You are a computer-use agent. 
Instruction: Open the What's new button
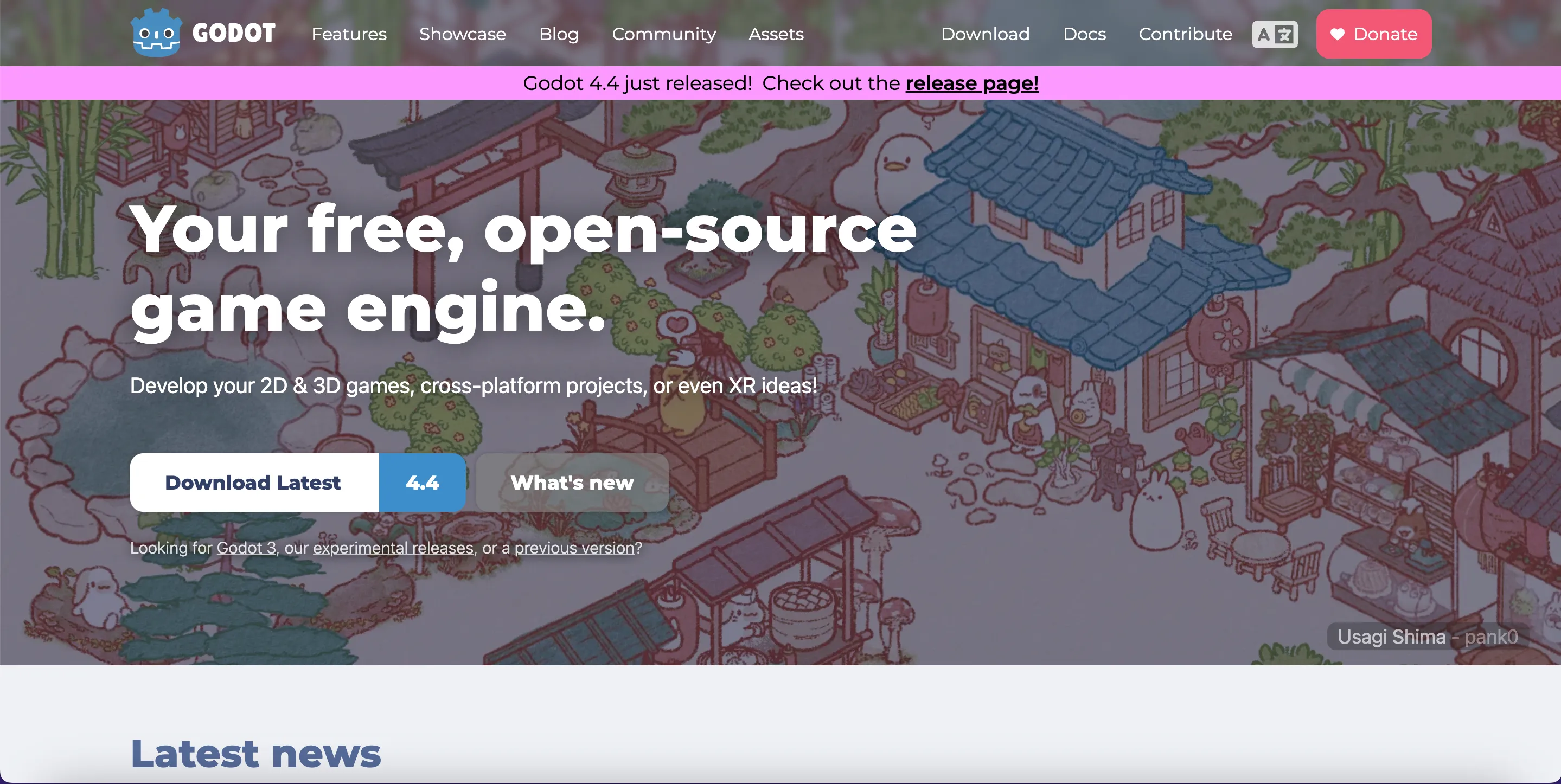click(x=572, y=483)
